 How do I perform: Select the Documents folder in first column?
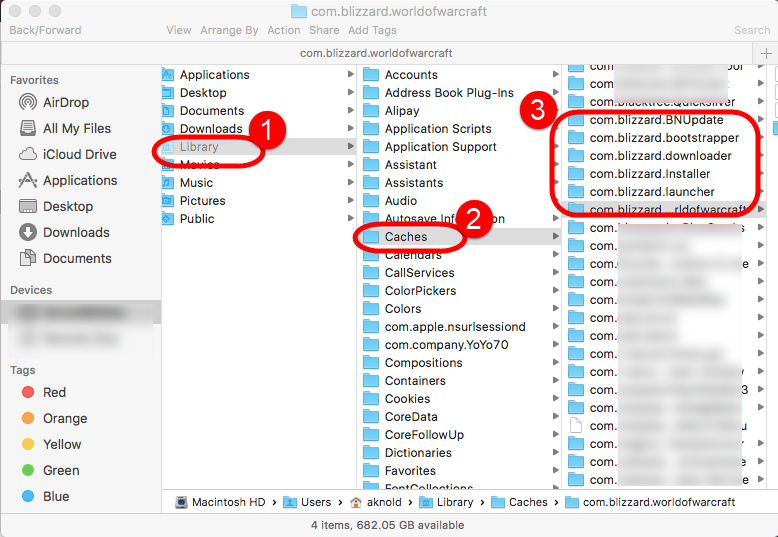coord(259,111)
